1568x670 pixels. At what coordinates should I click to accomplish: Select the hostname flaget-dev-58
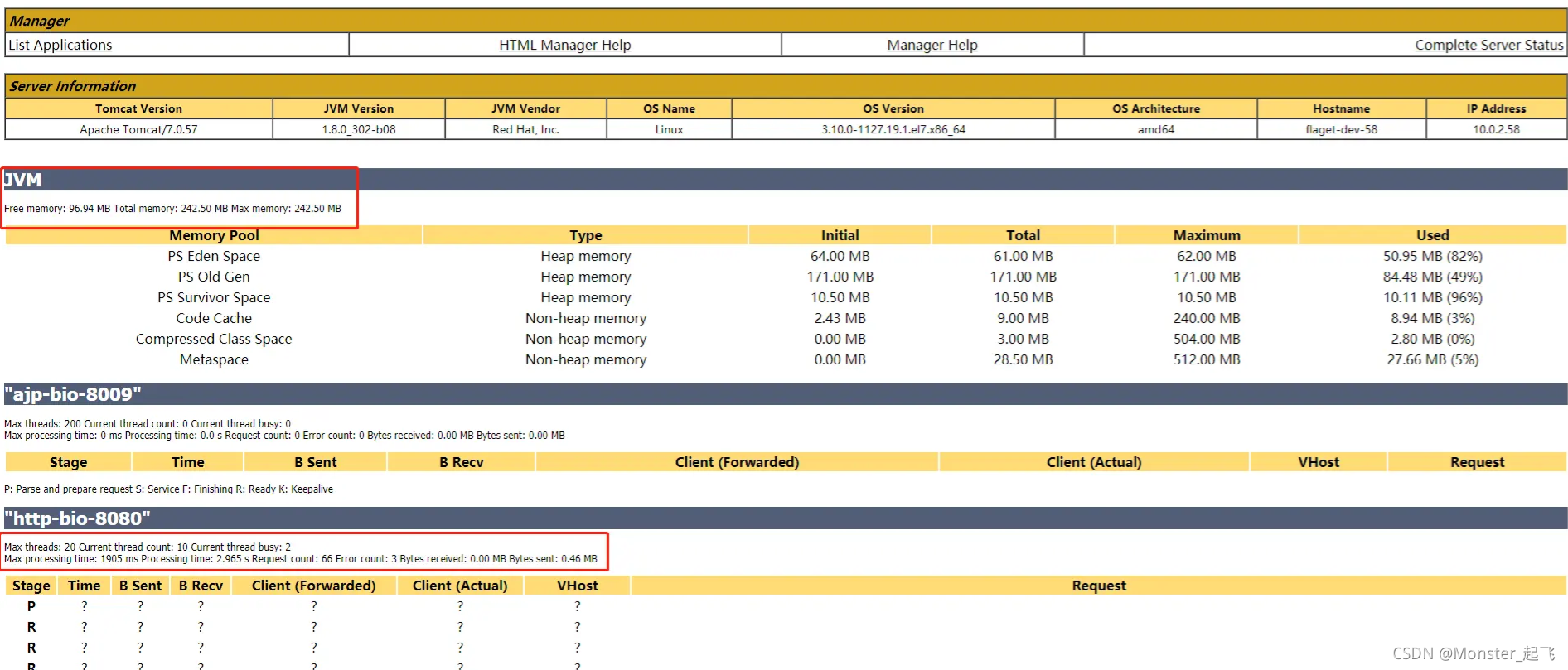point(1341,129)
